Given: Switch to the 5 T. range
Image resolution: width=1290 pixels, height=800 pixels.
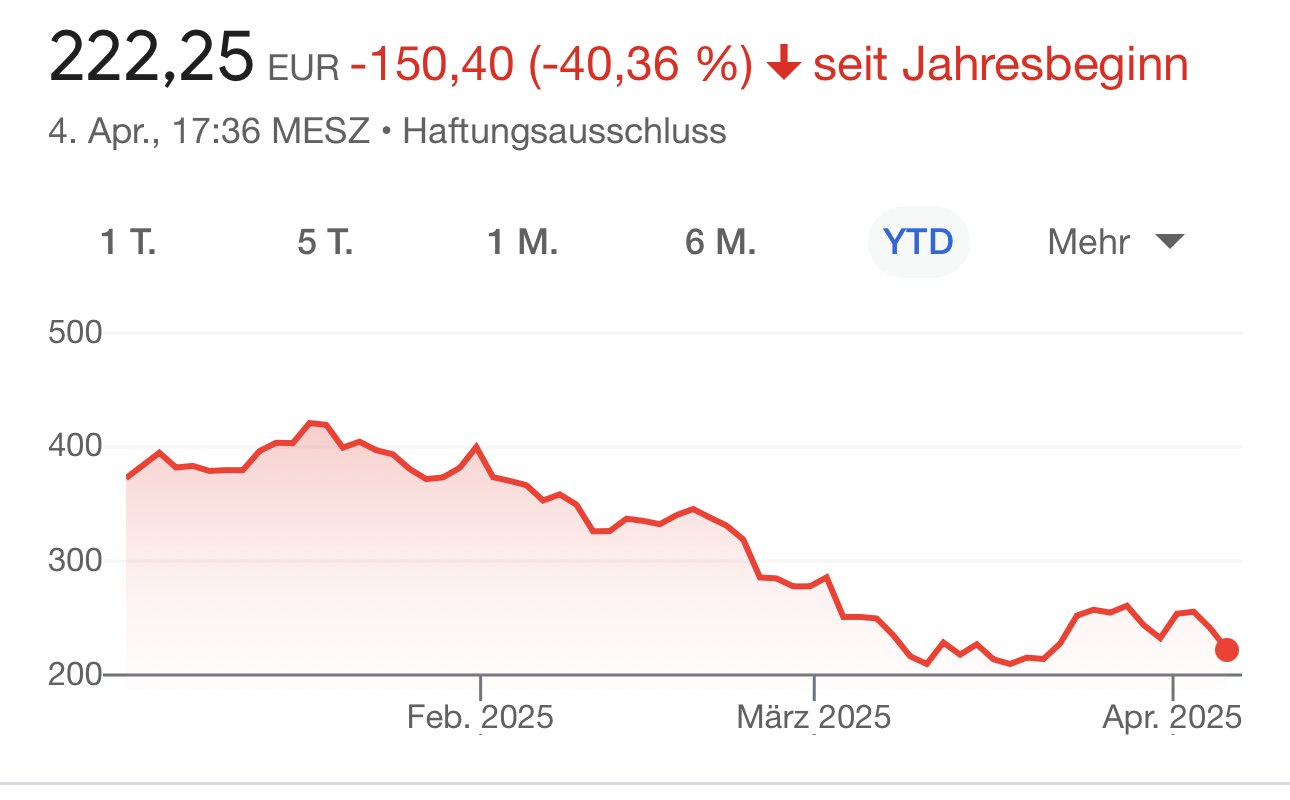Looking at the screenshot, I should [x=325, y=242].
